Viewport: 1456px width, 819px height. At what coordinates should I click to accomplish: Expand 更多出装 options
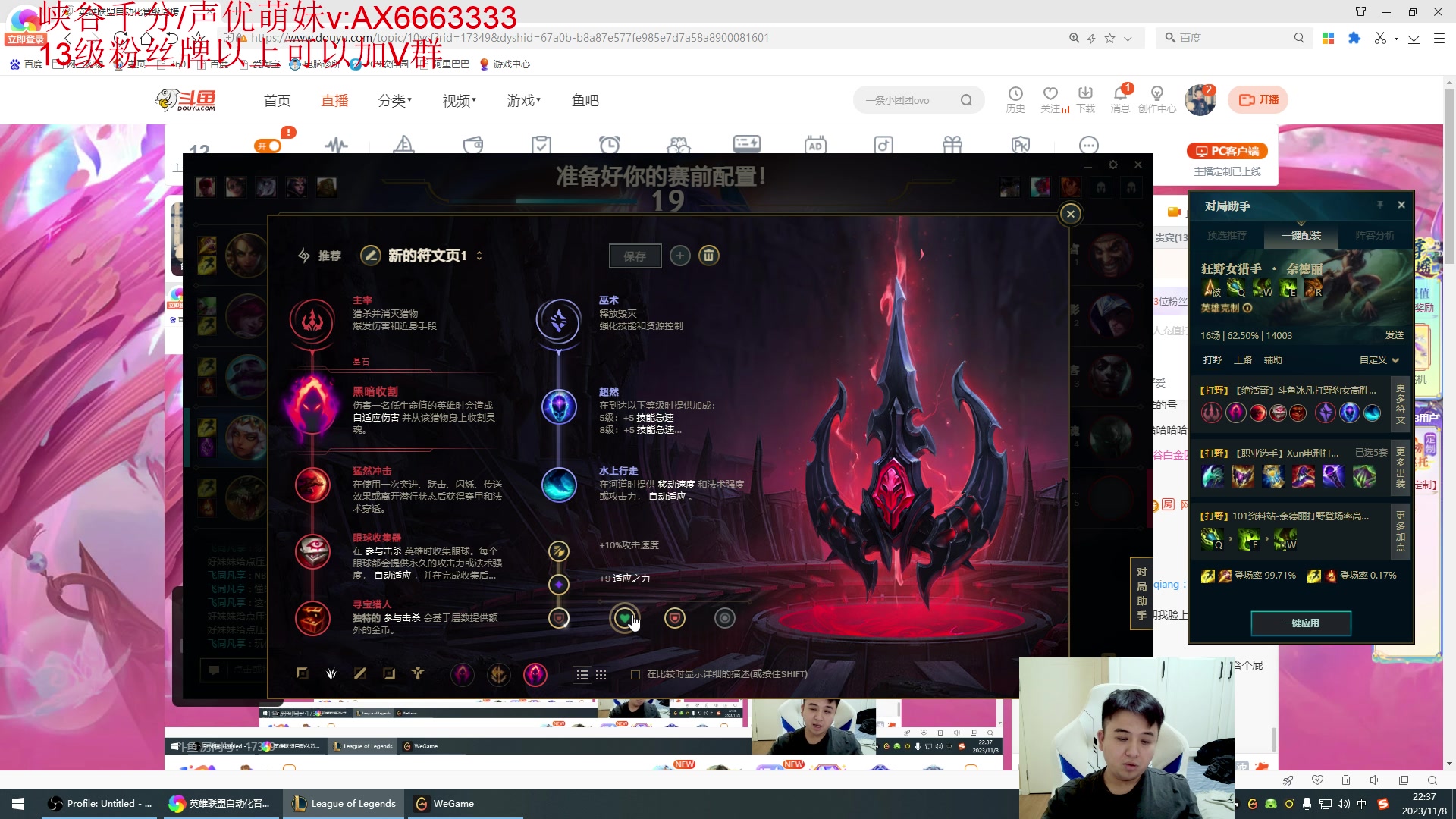point(1401,467)
